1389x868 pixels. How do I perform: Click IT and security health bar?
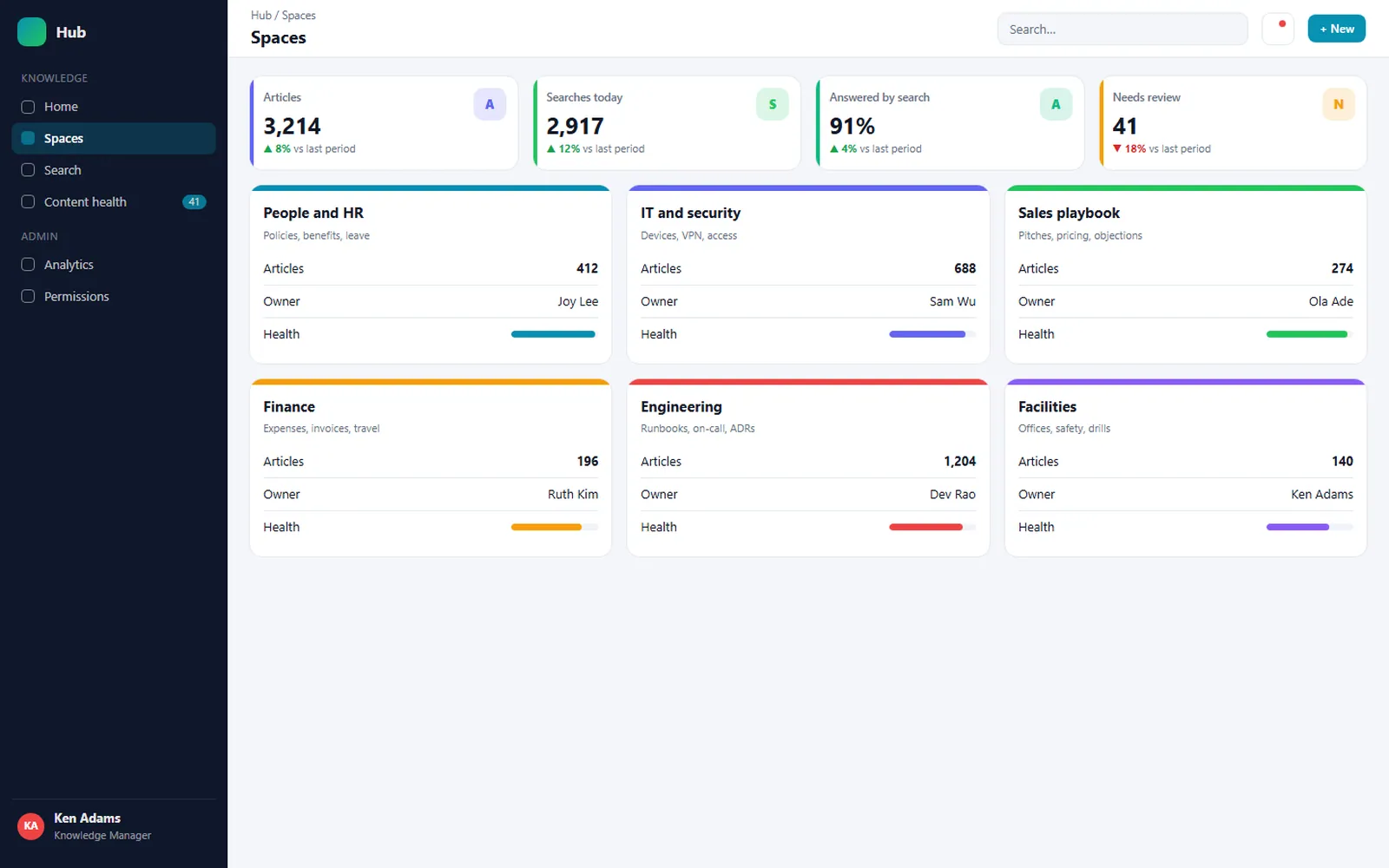[932, 334]
